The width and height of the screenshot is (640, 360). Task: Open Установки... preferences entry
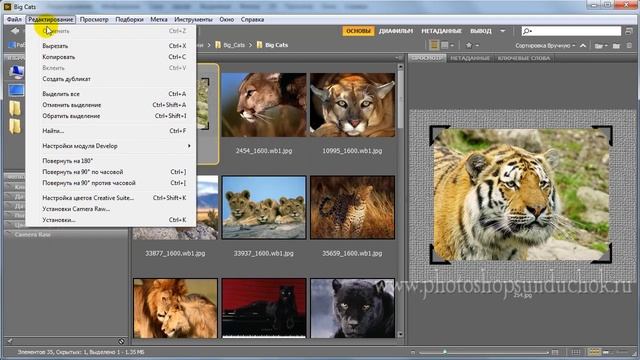[111, 220]
